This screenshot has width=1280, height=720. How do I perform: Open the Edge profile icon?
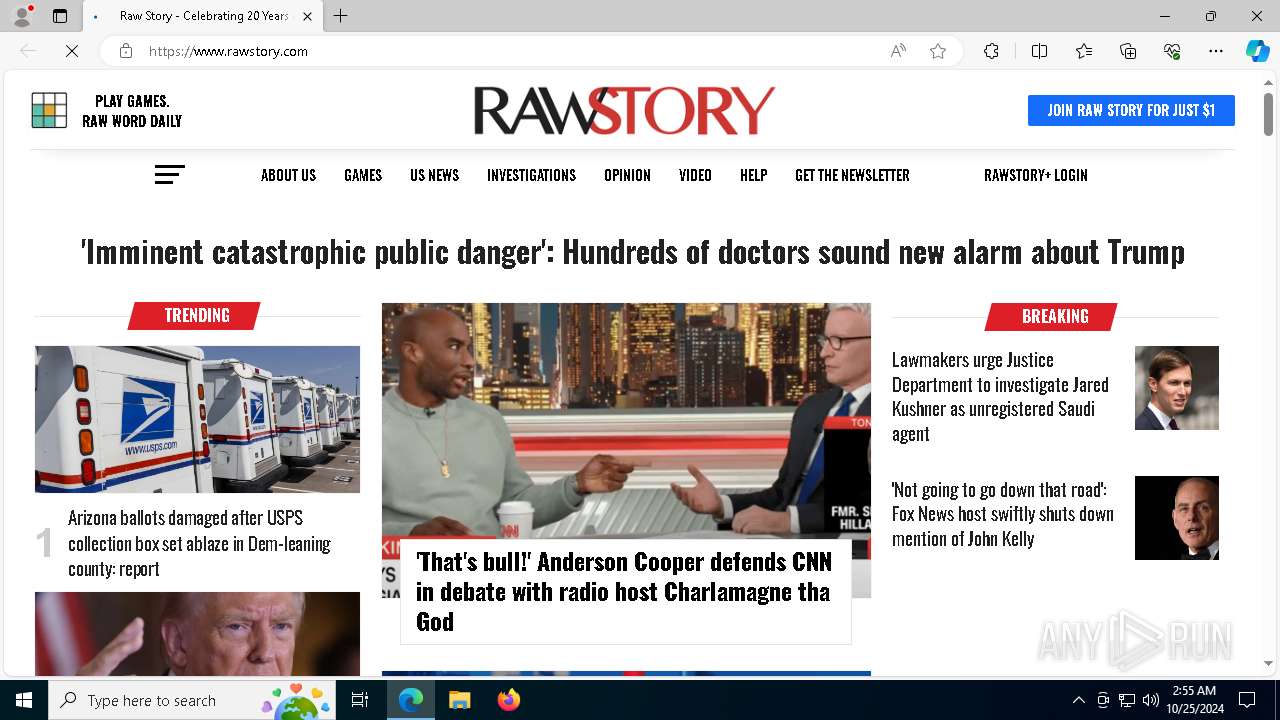click(x=22, y=16)
